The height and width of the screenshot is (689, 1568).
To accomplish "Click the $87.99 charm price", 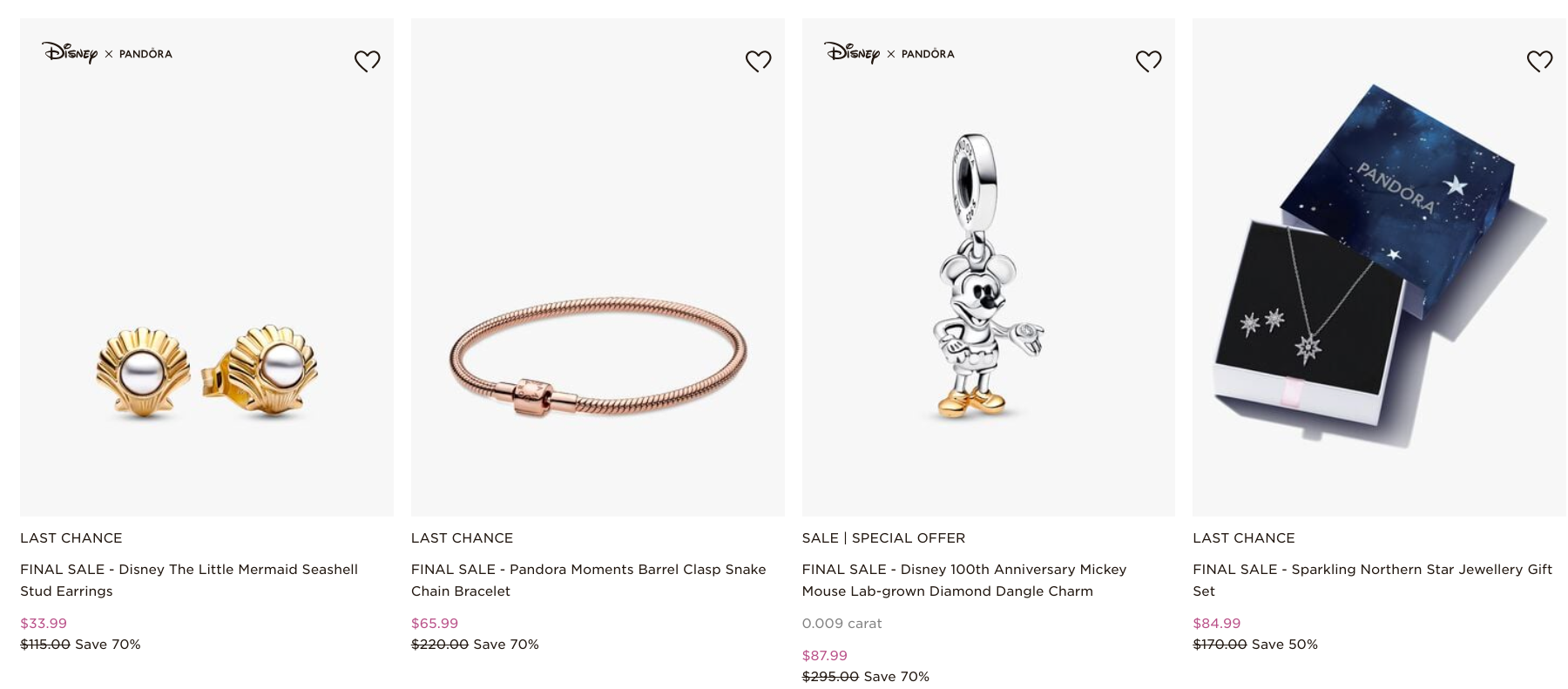I will [825, 656].
